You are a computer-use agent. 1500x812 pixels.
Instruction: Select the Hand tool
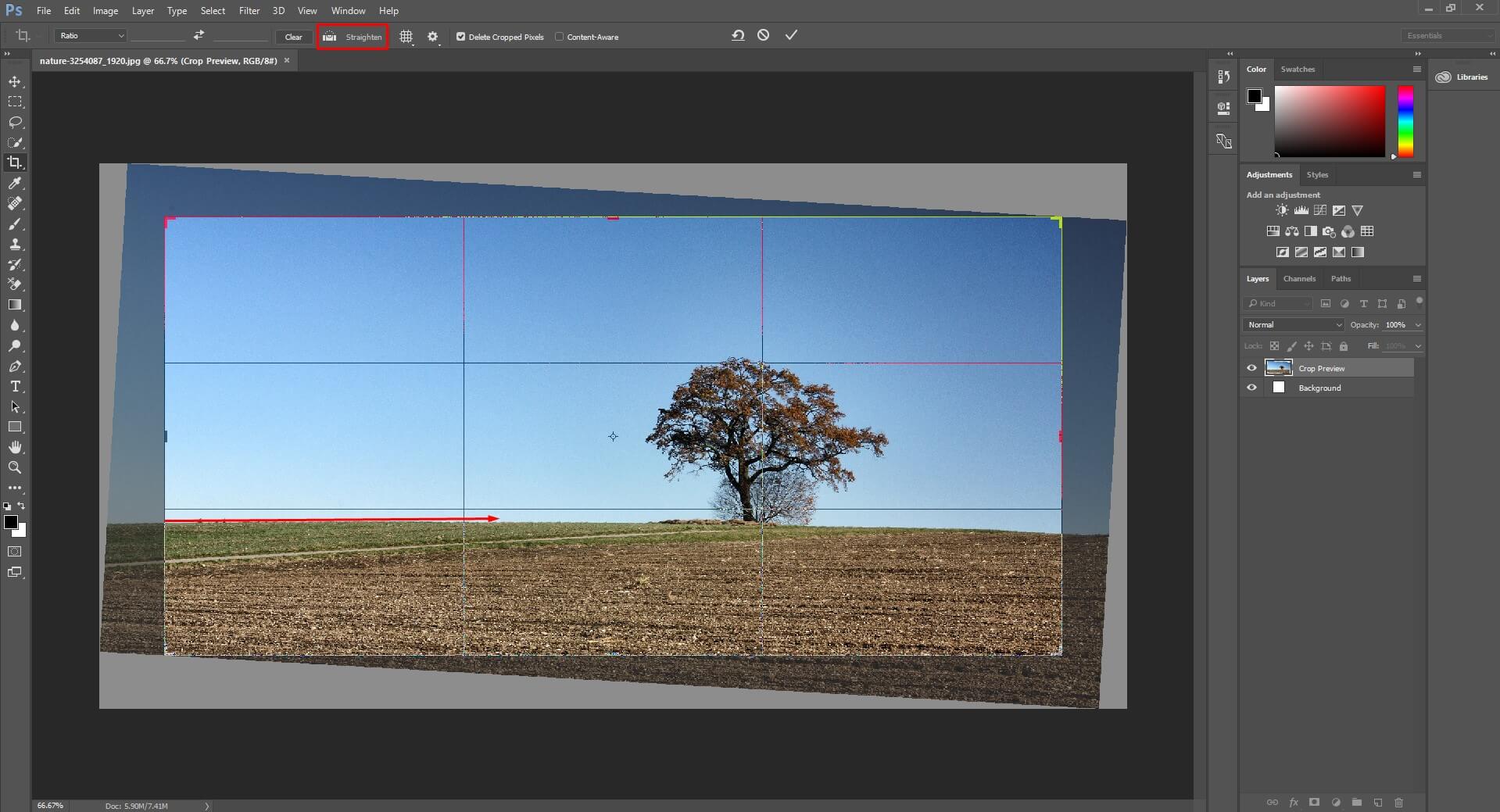(x=15, y=447)
